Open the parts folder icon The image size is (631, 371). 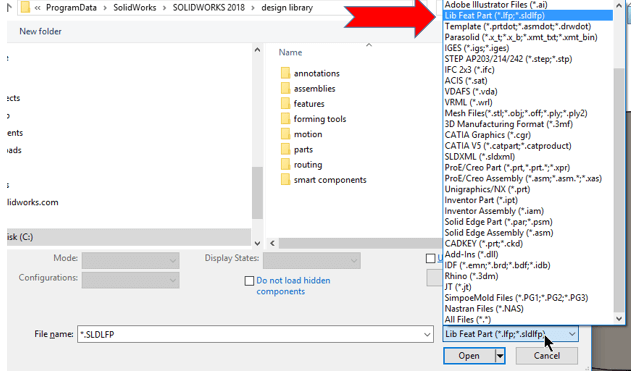pyautogui.click(x=285, y=149)
